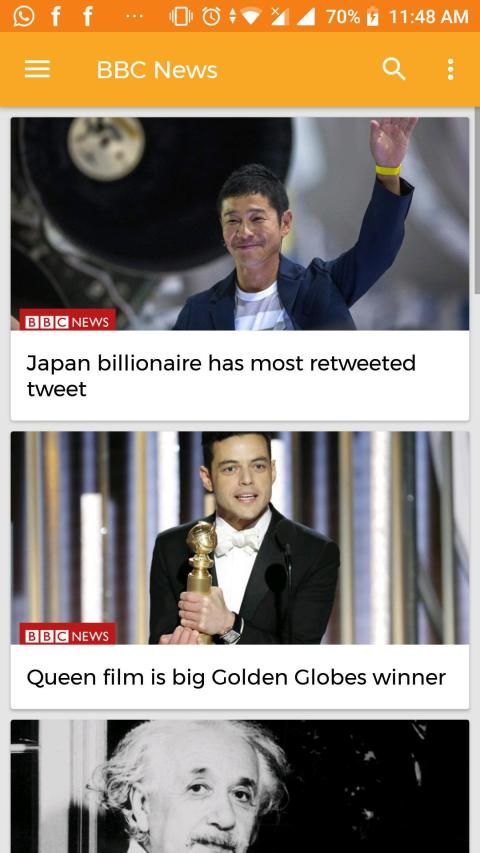Tap the second Facebook notification icon

[x=87, y=16]
